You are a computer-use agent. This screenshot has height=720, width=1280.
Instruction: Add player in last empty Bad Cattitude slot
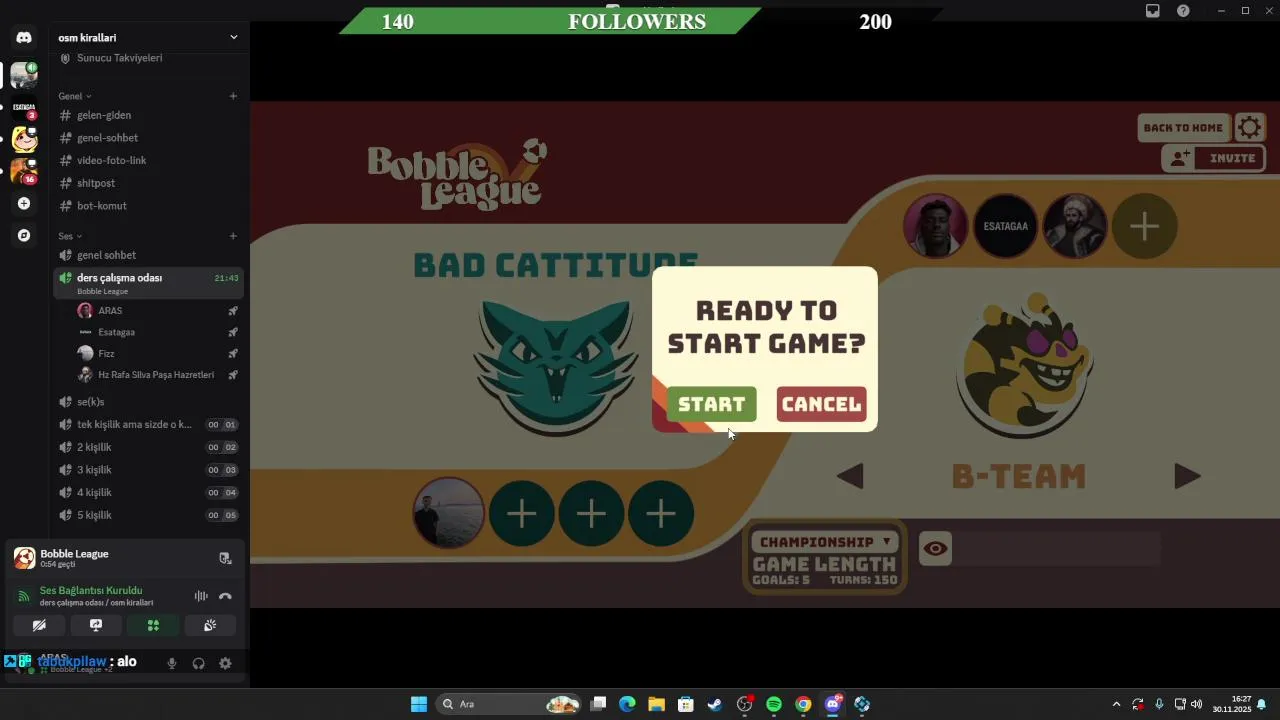(x=660, y=514)
